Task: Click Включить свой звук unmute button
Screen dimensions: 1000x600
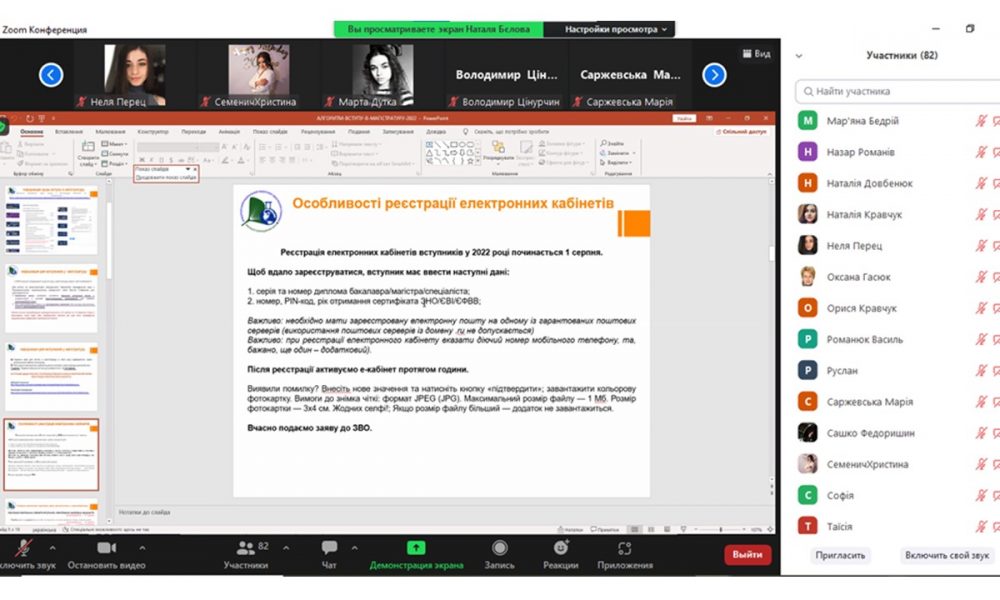Action: point(946,555)
